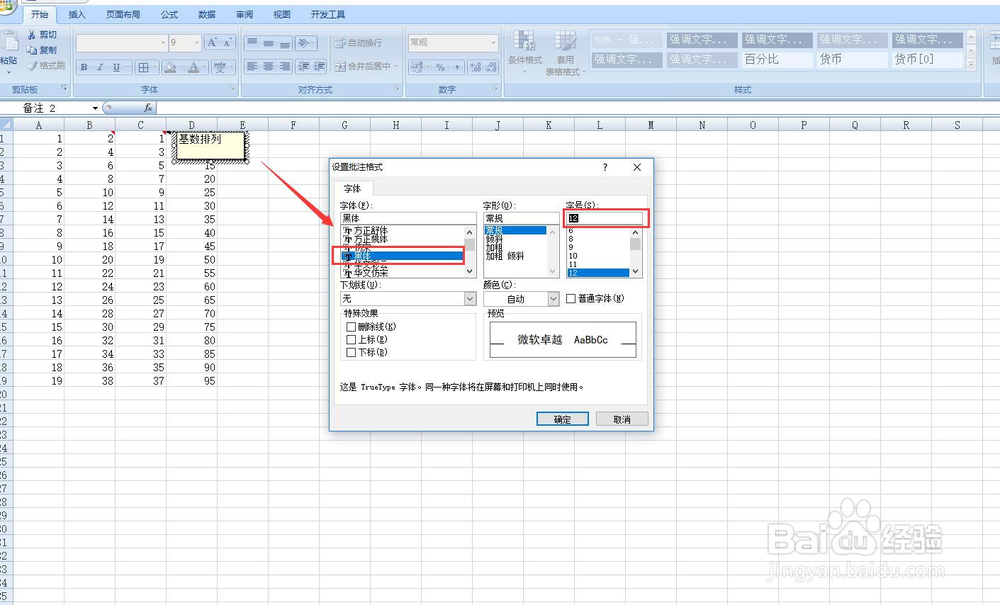Check the 下标 subscript checkbox

tap(351, 352)
